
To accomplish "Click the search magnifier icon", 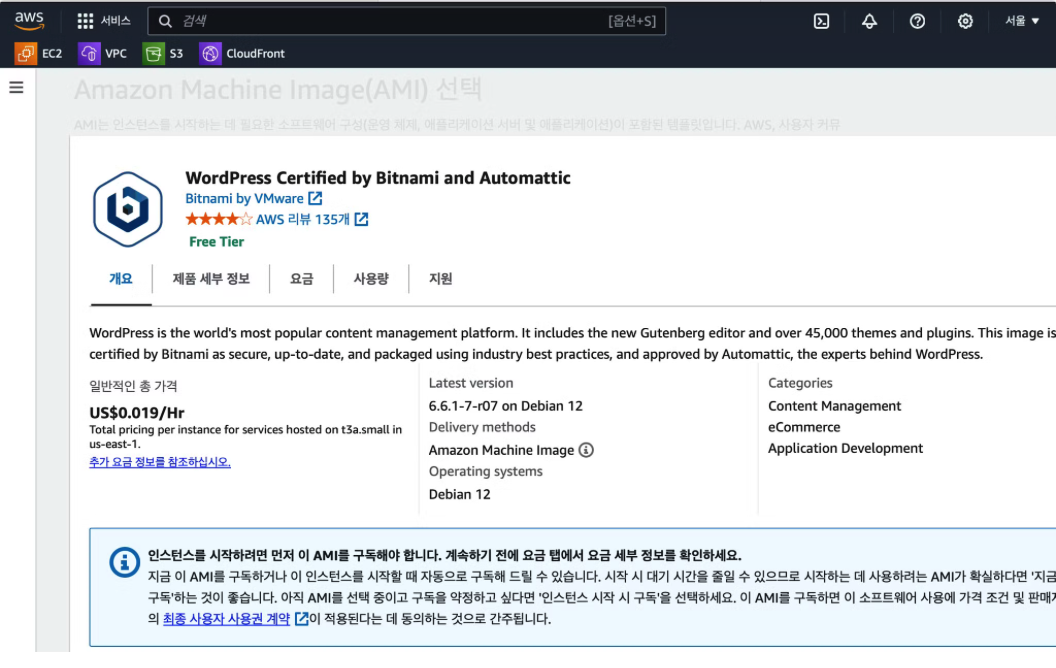I will coord(165,22).
